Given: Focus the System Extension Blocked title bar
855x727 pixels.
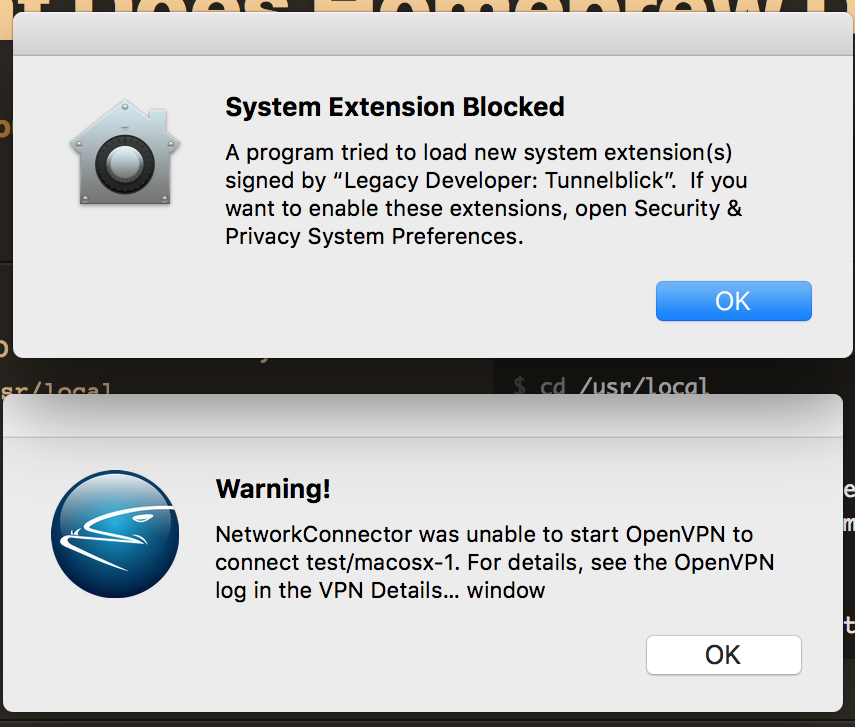Looking at the screenshot, I should pyautogui.click(x=433, y=34).
